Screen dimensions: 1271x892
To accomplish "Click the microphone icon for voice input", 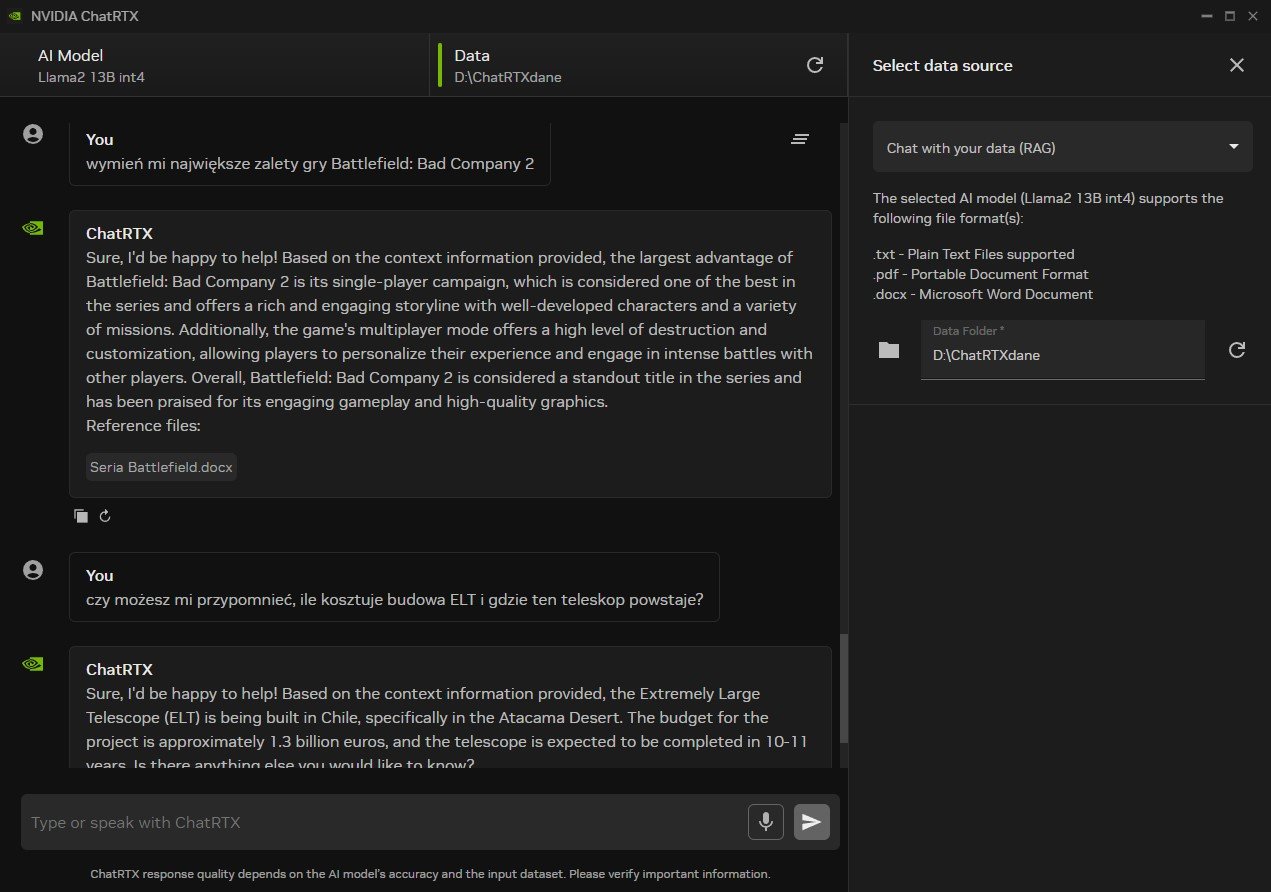I will (765, 822).
